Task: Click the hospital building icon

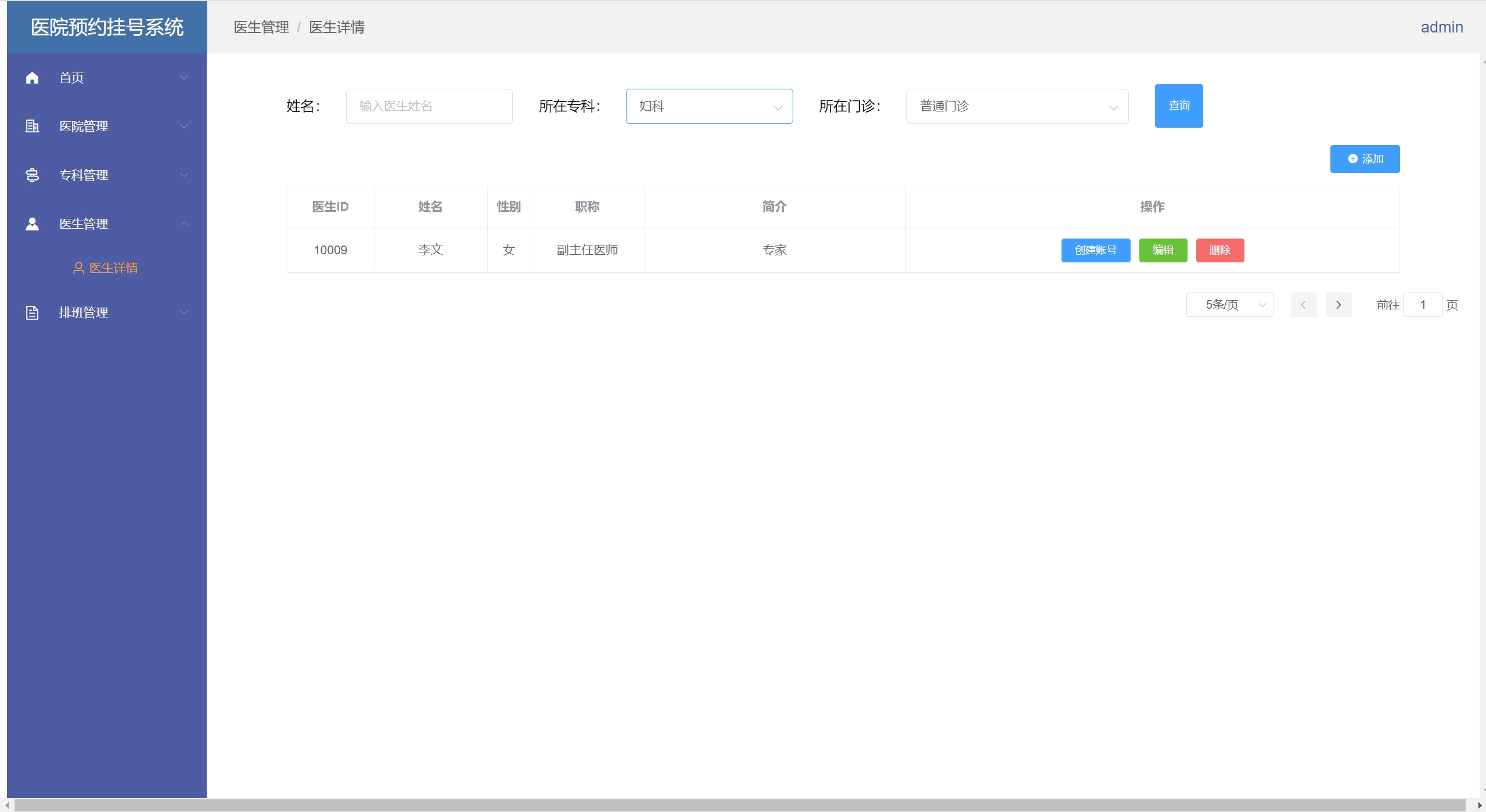Action: pos(33,126)
